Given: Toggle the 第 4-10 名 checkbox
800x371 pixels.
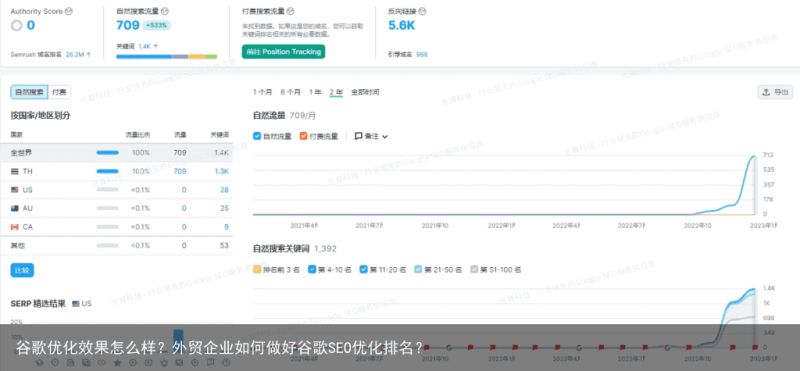Looking at the screenshot, I should click(x=312, y=269).
